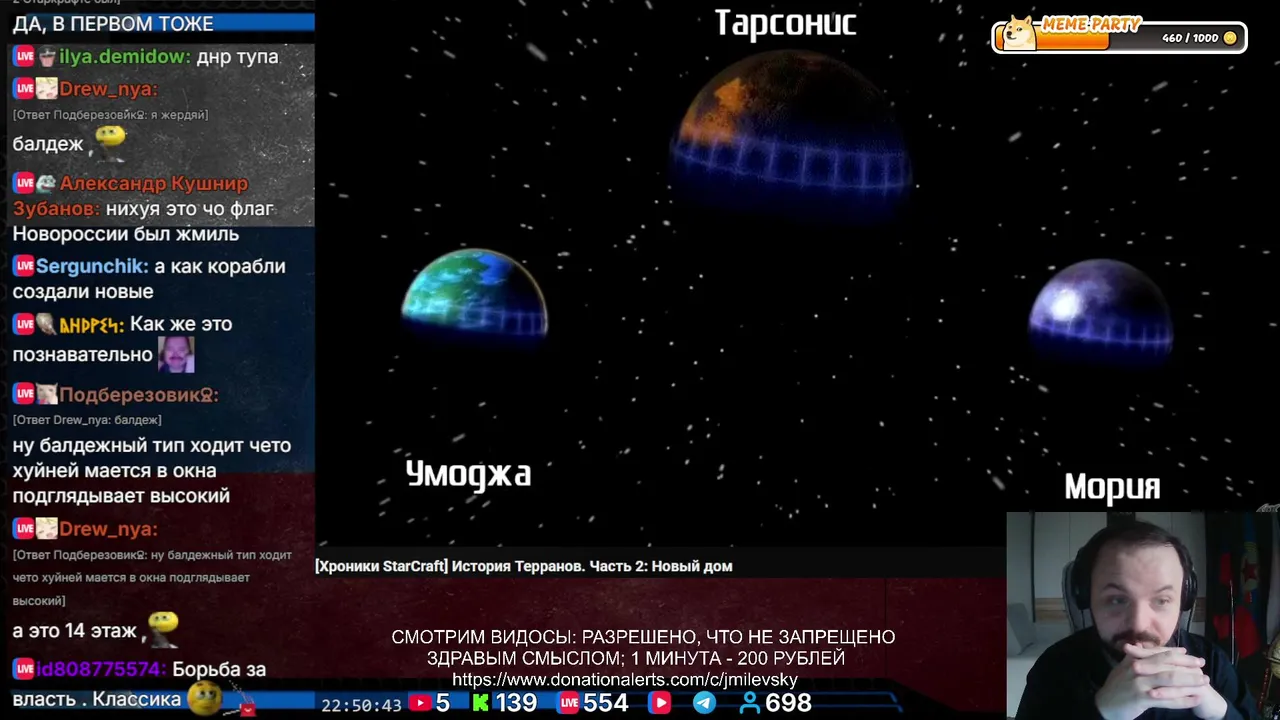The image size is (1280, 720).
Task: Click the LIVE badge before id808775574
Action: pos(24,669)
